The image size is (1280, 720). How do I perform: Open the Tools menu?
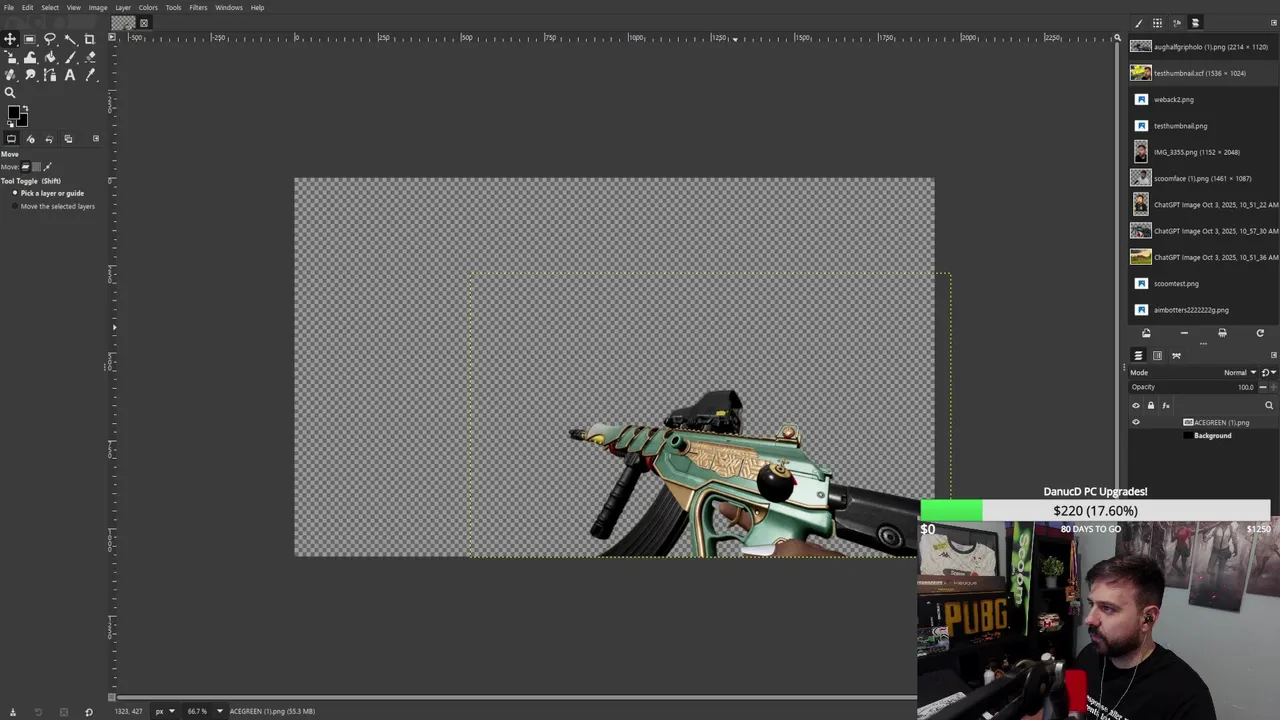pyautogui.click(x=173, y=7)
